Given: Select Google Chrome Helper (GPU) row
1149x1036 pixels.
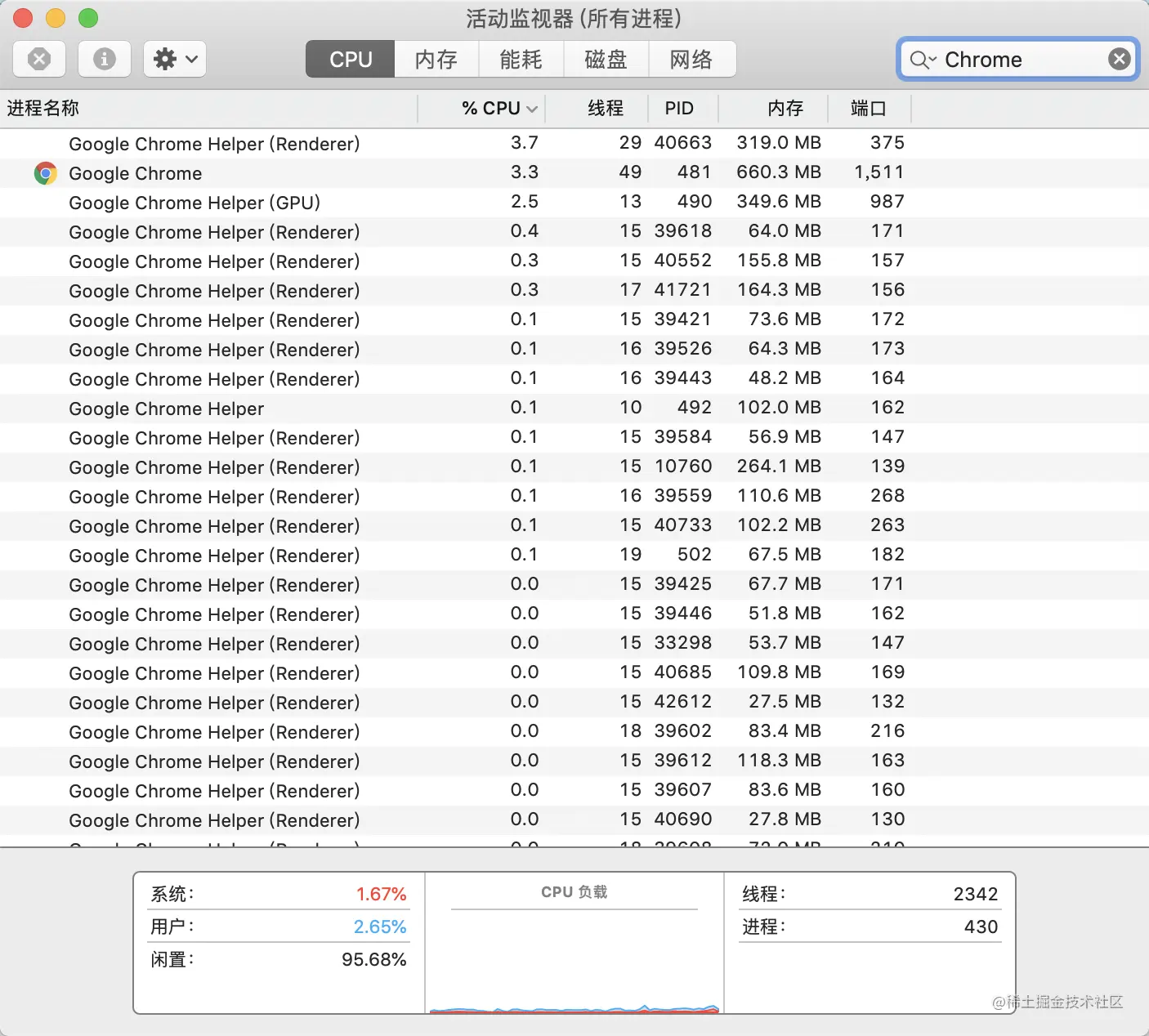Looking at the screenshot, I should point(574,203).
